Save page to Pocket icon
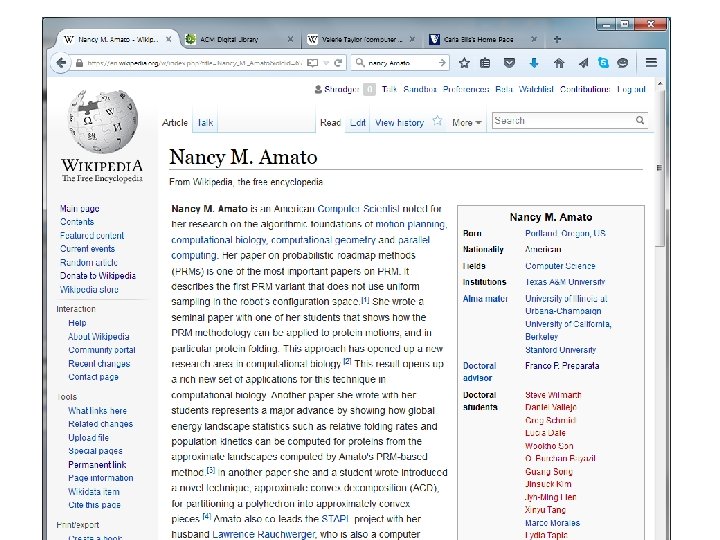720x540 pixels. click(509, 63)
